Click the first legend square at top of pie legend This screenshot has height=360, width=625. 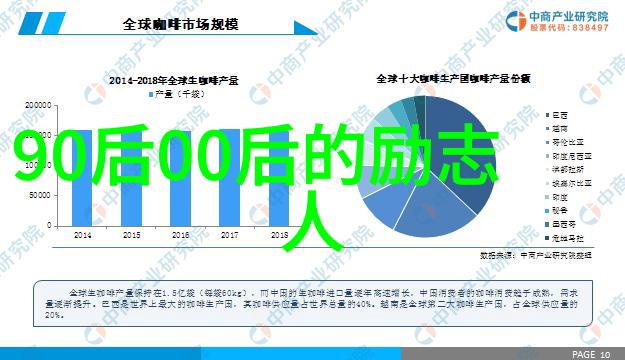tap(548, 115)
